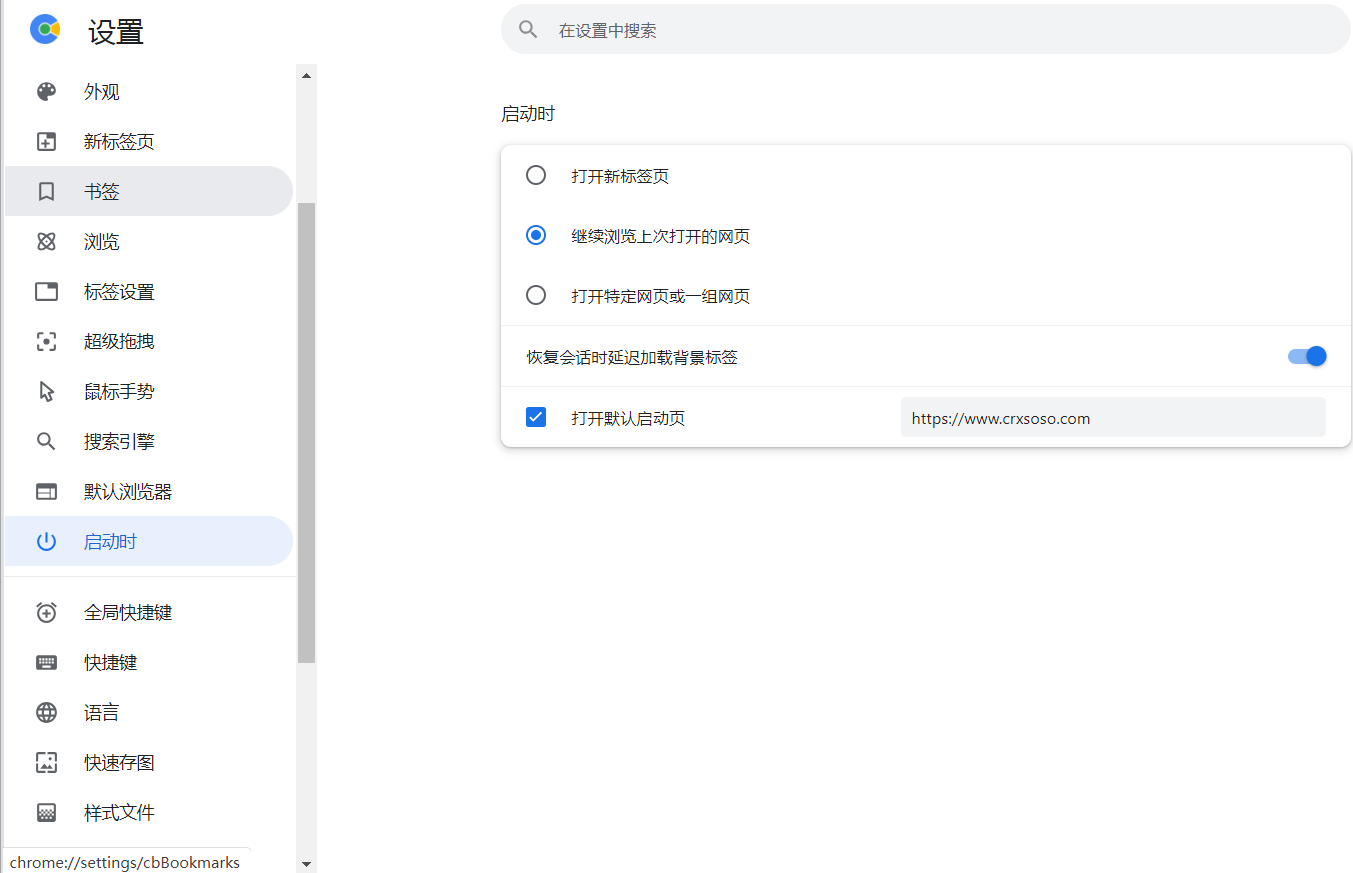Select 打开特定网页或一组网页 radio option

point(536,296)
